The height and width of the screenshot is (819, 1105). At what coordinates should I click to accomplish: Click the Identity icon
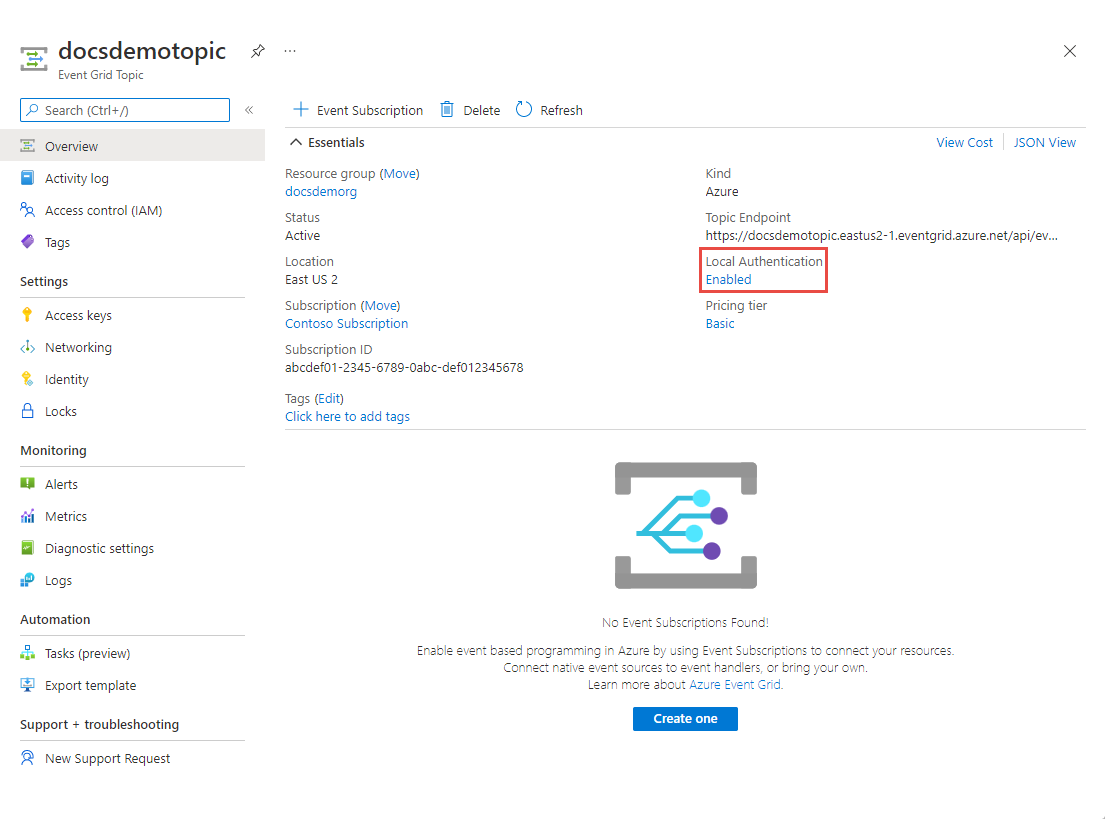pyautogui.click(x=27, y=378)
